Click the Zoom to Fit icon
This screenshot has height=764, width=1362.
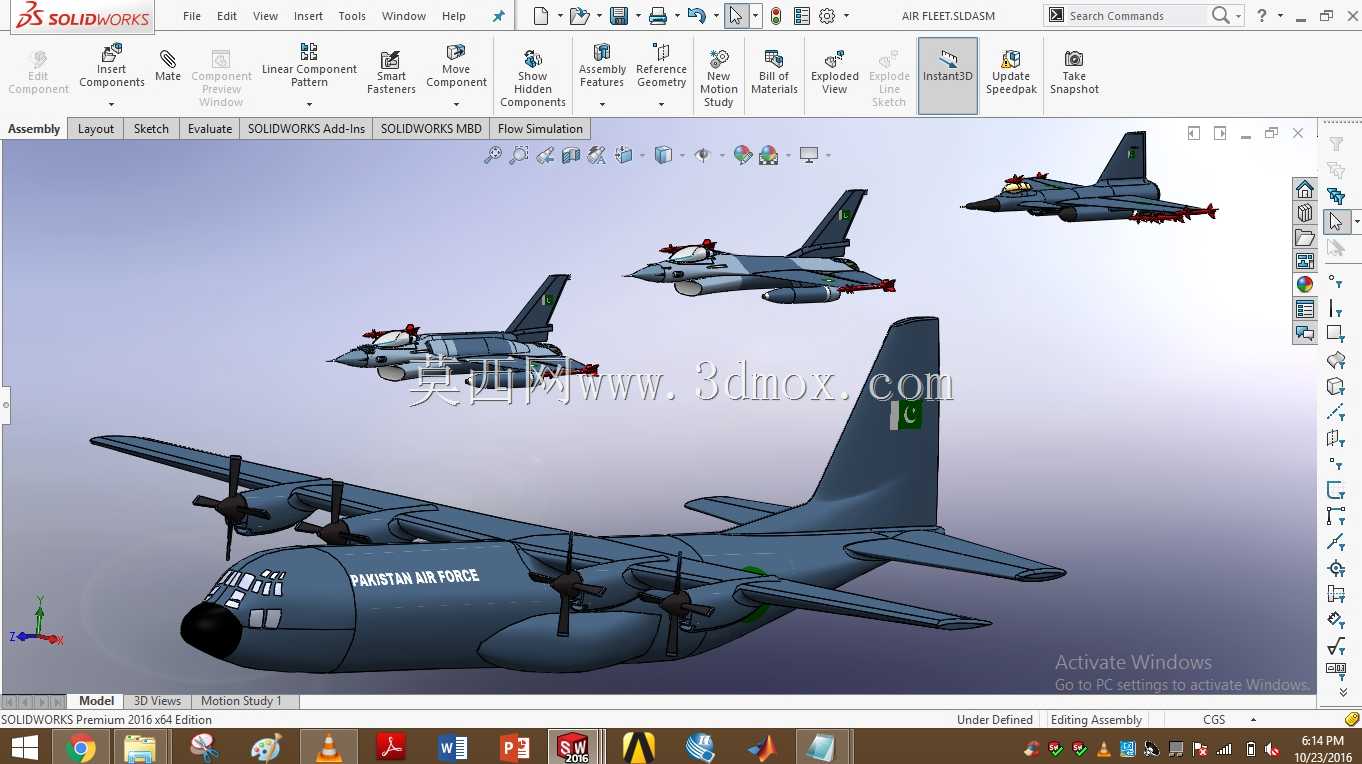[x=493, y=155]
